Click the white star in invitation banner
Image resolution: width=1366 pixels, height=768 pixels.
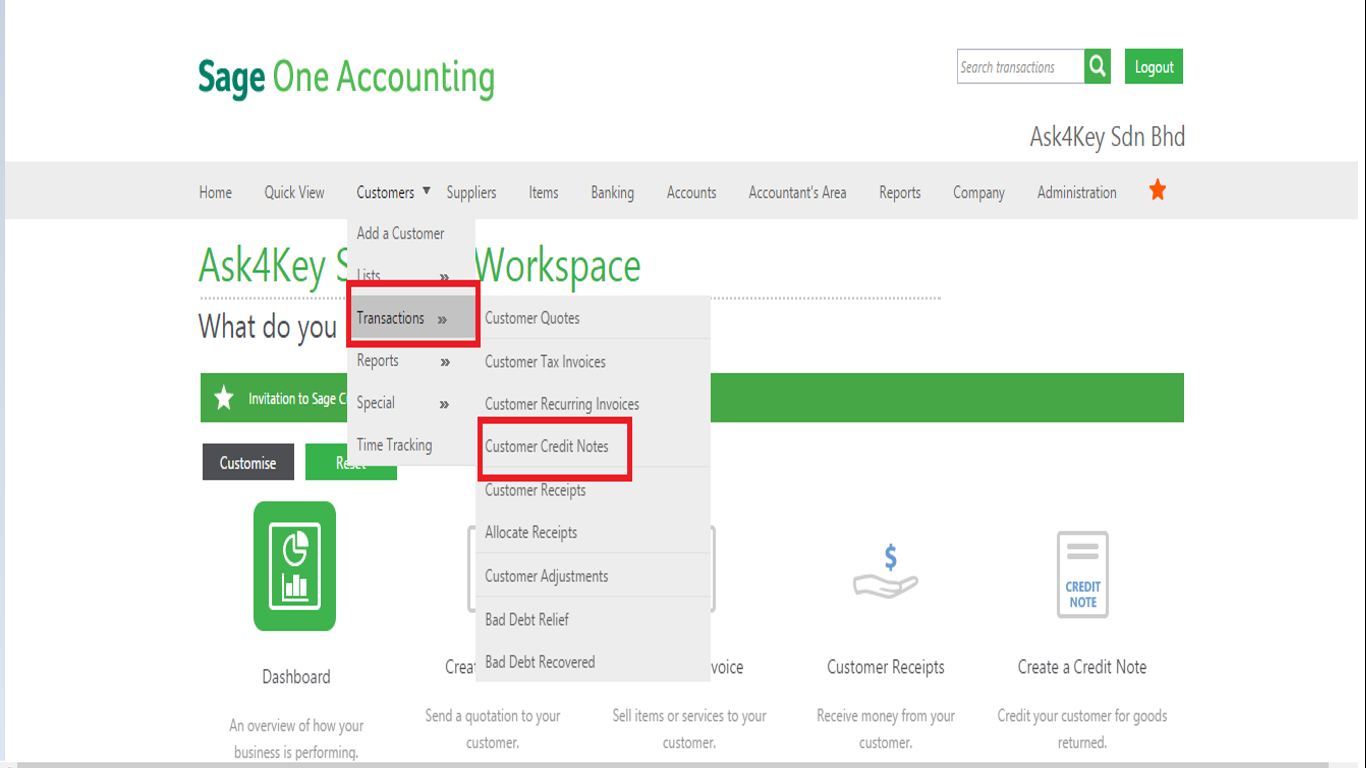(x=224, y=398)
